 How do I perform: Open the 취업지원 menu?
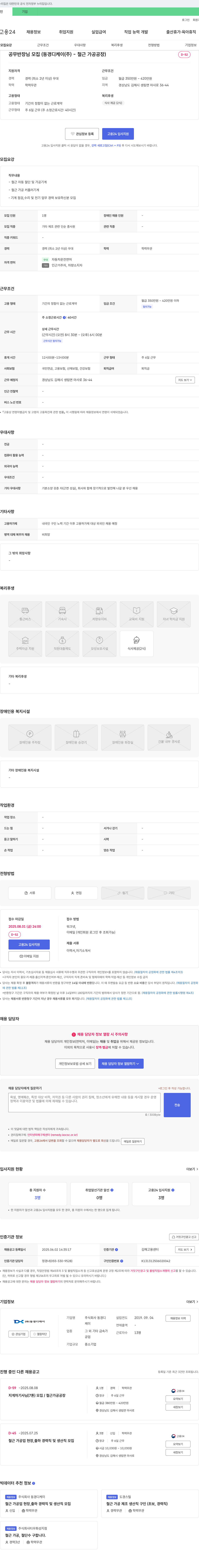tap(66, 32)
